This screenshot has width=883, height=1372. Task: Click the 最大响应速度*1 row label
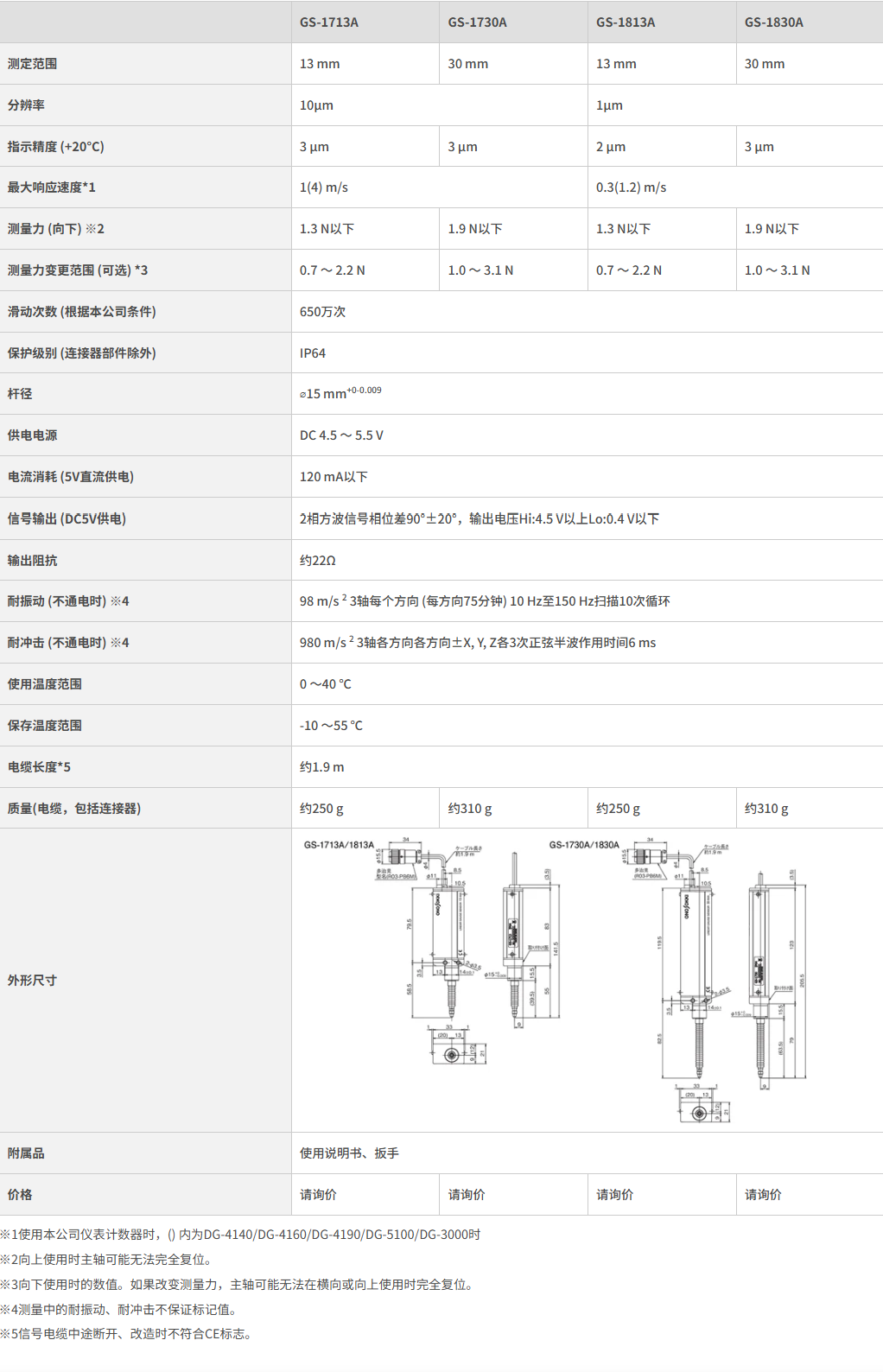(52, 187)
